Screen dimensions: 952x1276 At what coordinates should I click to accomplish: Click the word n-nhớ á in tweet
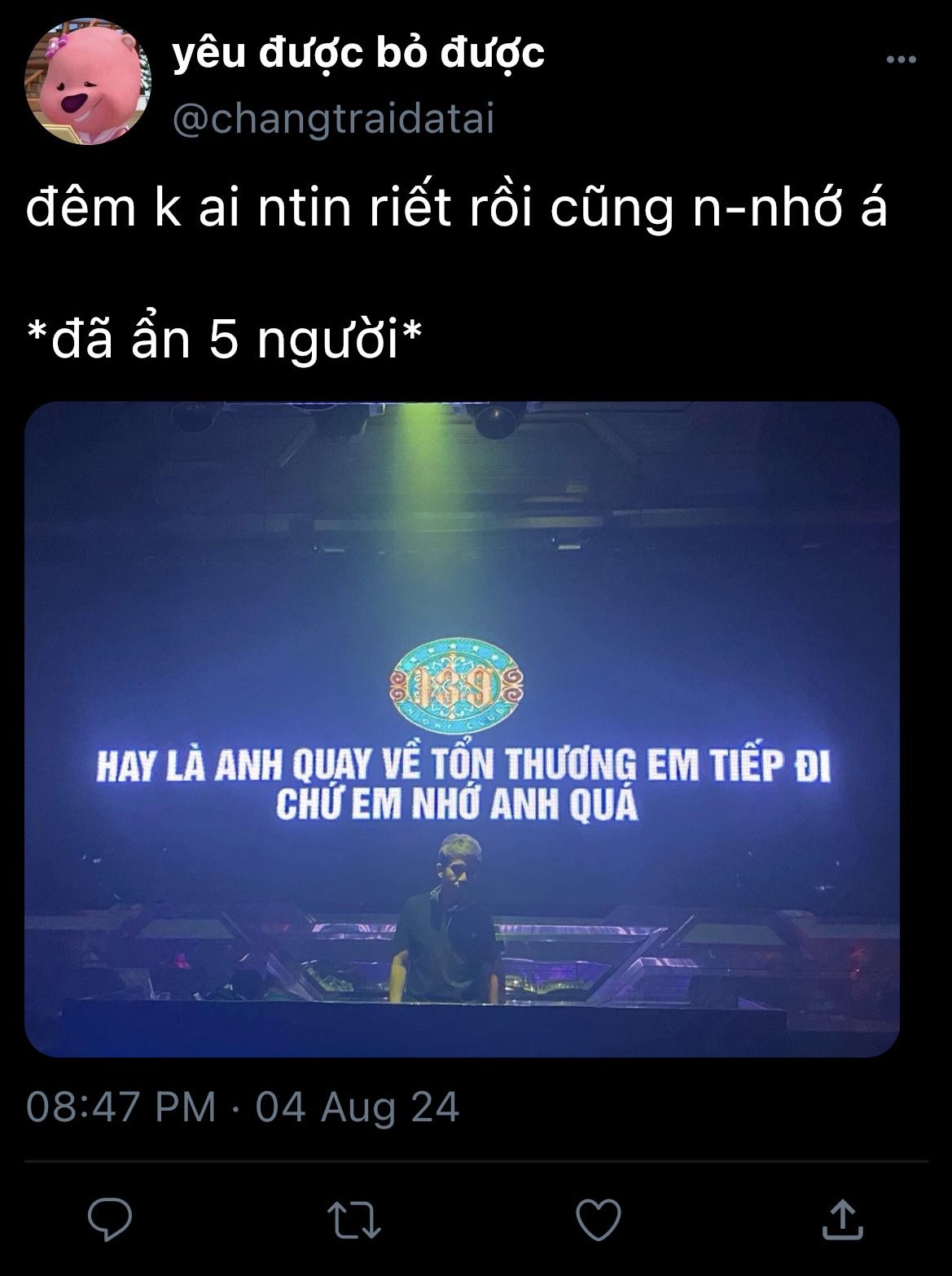(788, 209)
